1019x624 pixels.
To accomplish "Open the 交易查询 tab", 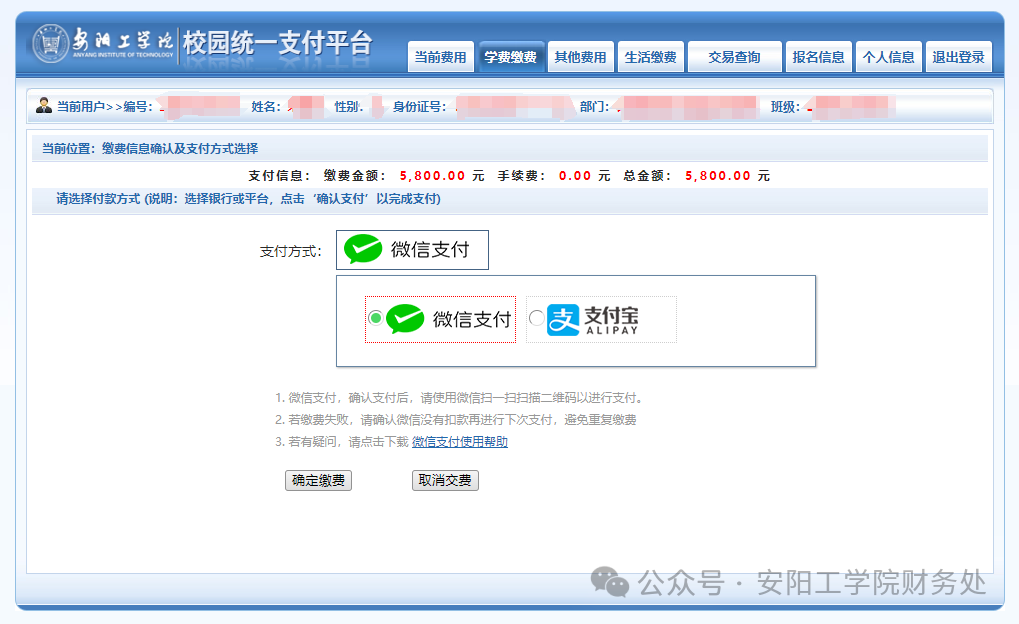I will 734,57.
